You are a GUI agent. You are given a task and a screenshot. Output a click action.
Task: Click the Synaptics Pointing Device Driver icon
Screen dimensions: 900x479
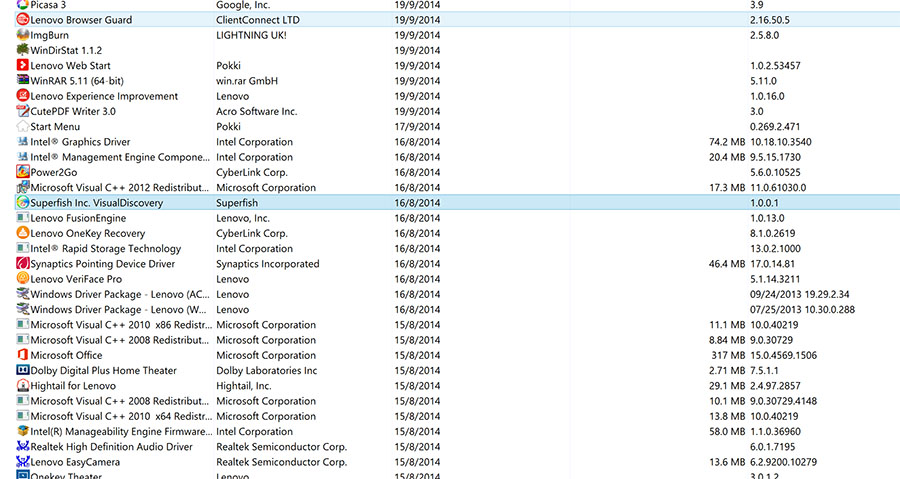coord(22,263)
